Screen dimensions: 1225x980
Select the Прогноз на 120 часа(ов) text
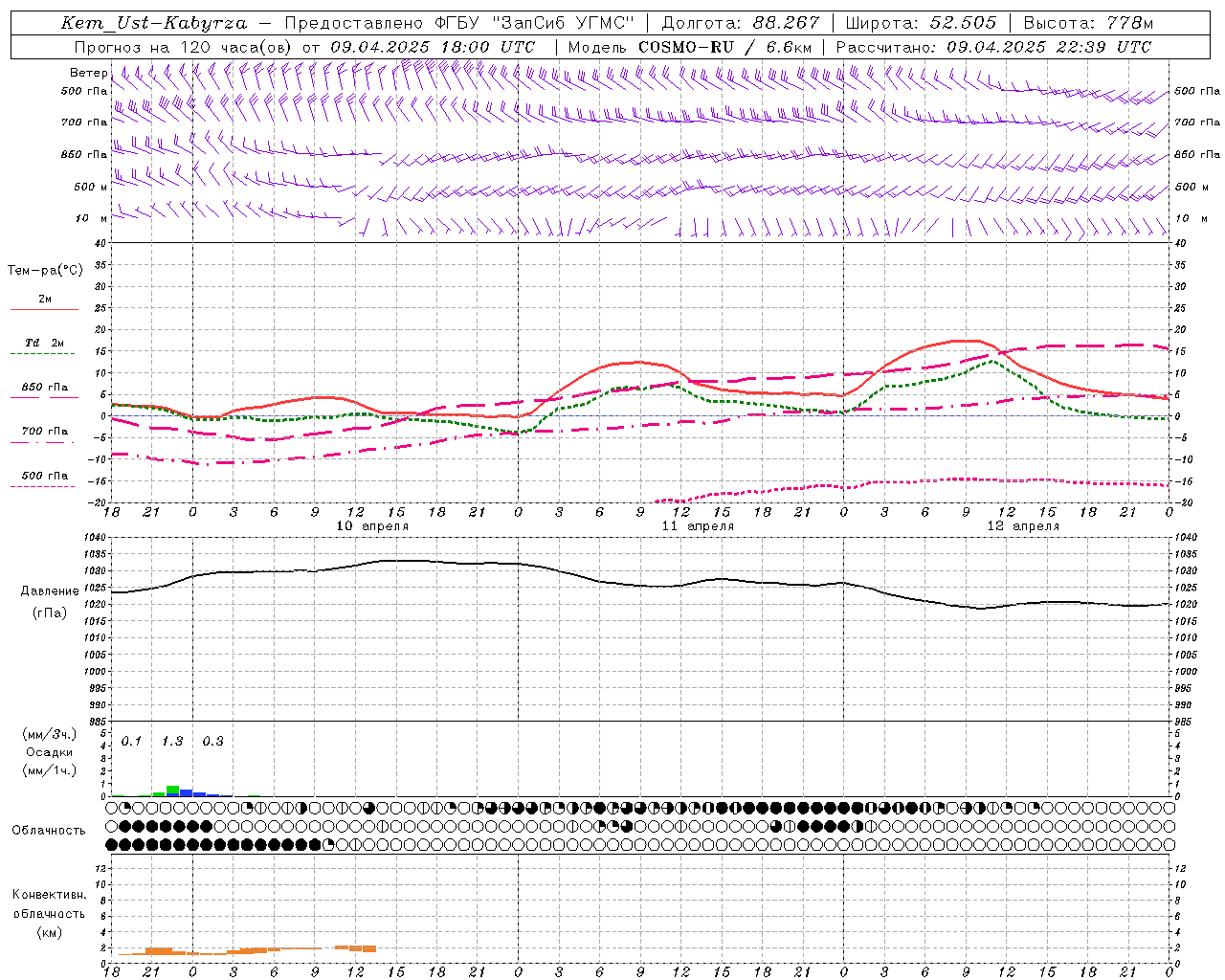(184, 47)
